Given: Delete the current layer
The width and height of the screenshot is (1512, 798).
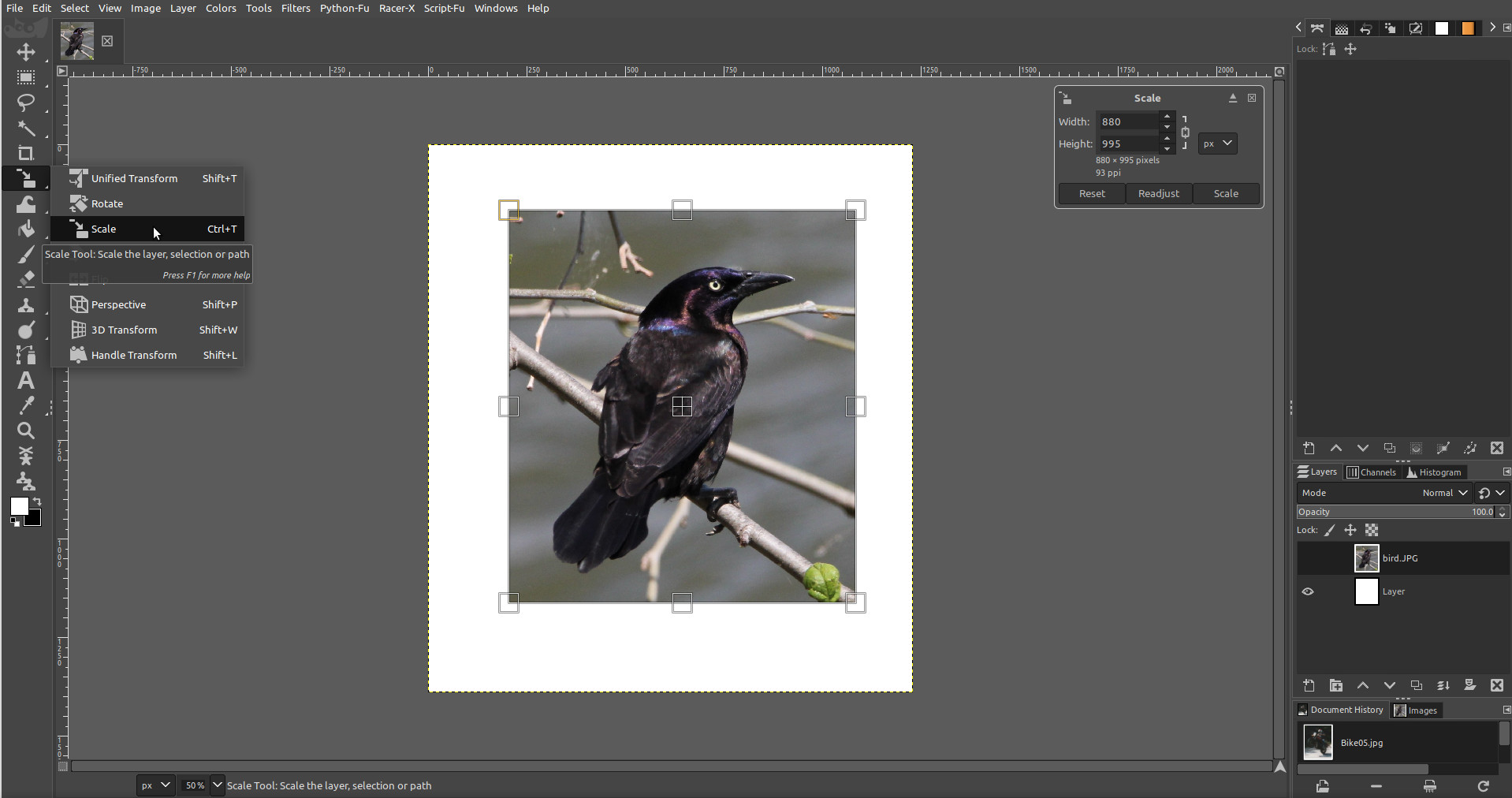Looking at the screenshot, I should tap(1496, 685).
